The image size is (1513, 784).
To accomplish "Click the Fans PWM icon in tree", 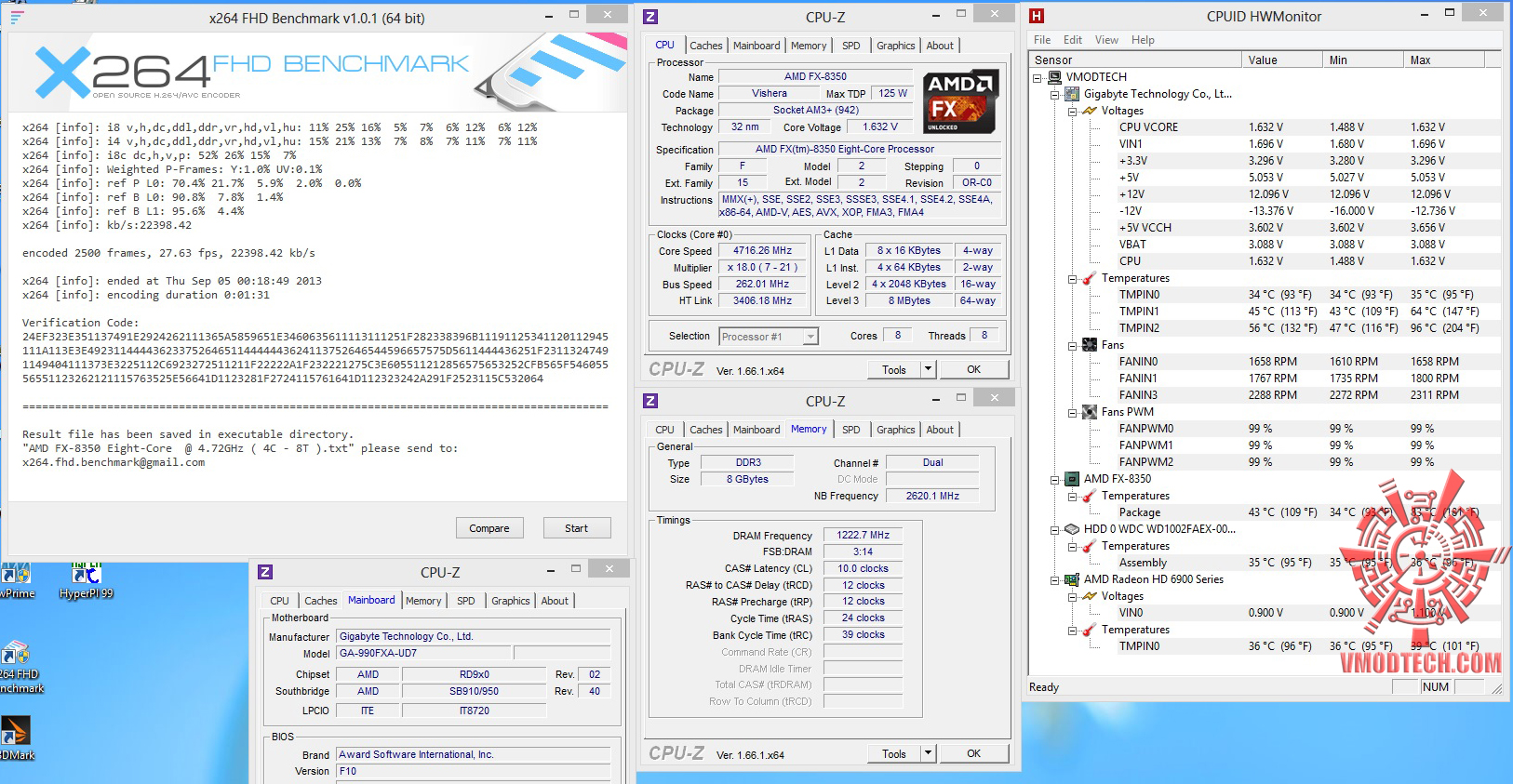I will click(1090, 412).
